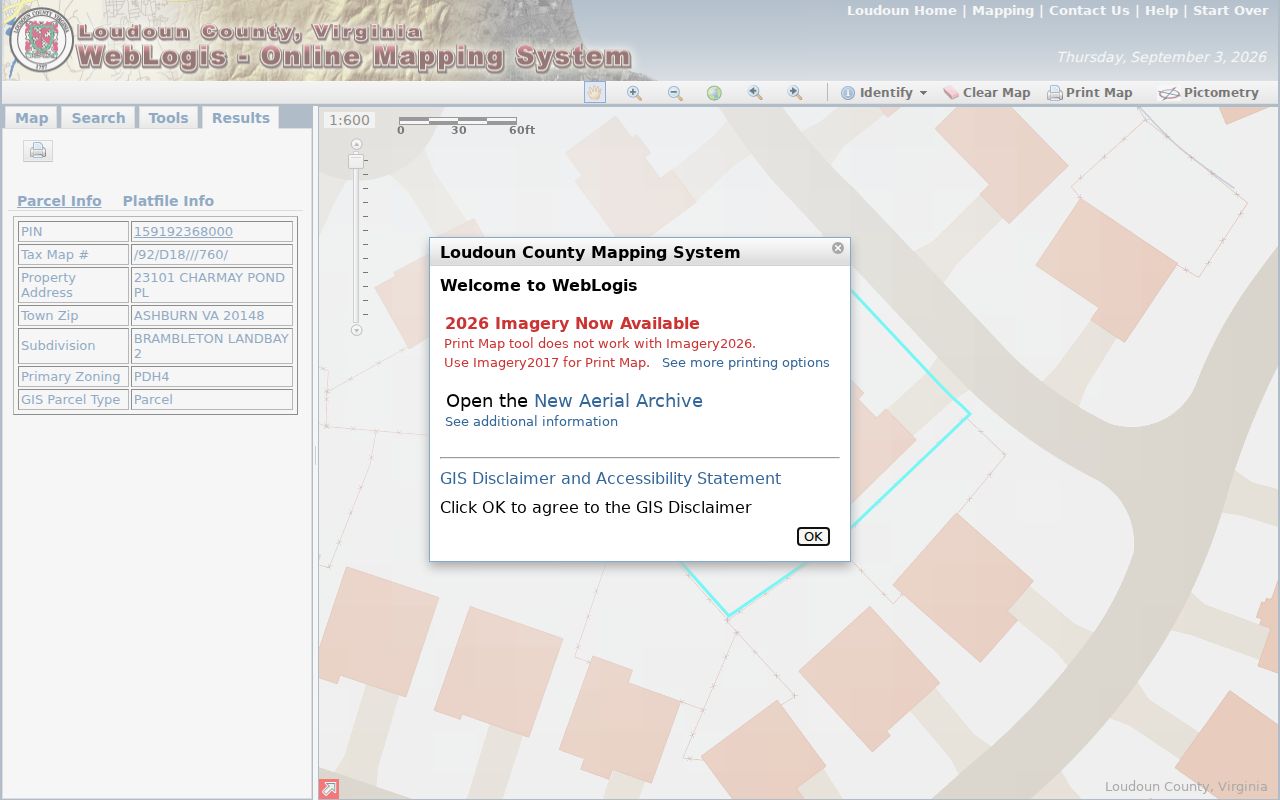This screenshot has width=1280, height=800.
Task: Click OK to agree to the disclaimer
Action: (813, 537)
